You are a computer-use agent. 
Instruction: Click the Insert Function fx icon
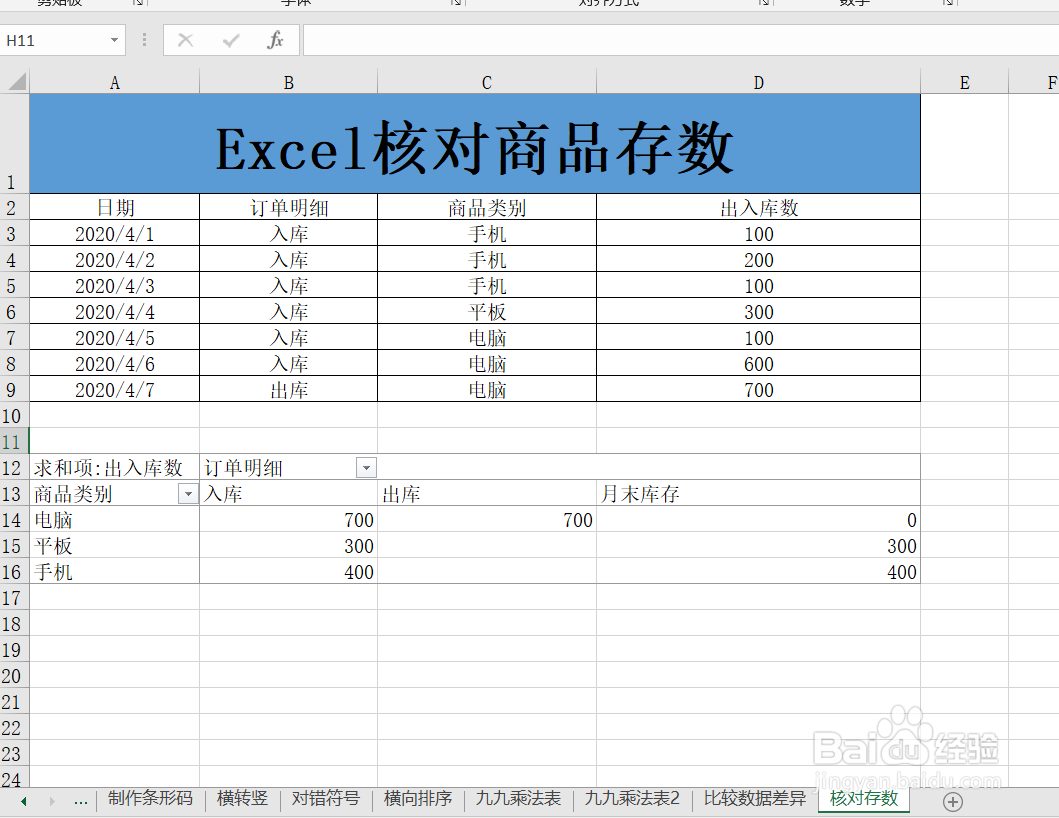coord(275,41)
